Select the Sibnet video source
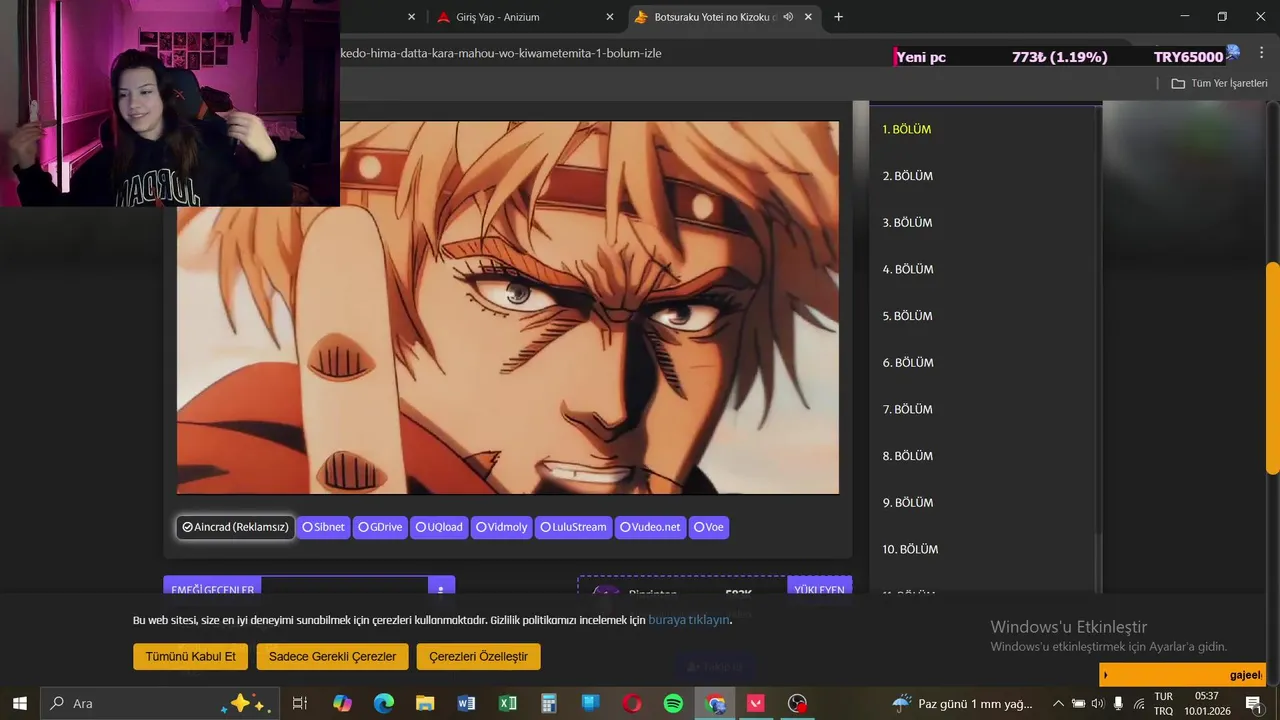1280x720 pixels. pos(323,527)
